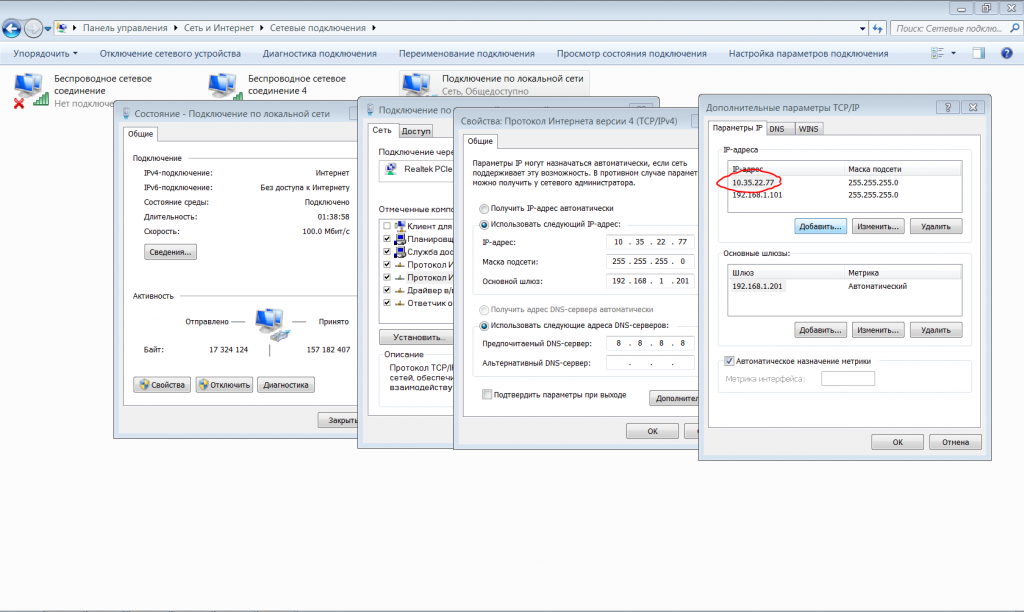Click the preferred DNS server field
Screen dimensions: 1024x612
coord(649,343)
